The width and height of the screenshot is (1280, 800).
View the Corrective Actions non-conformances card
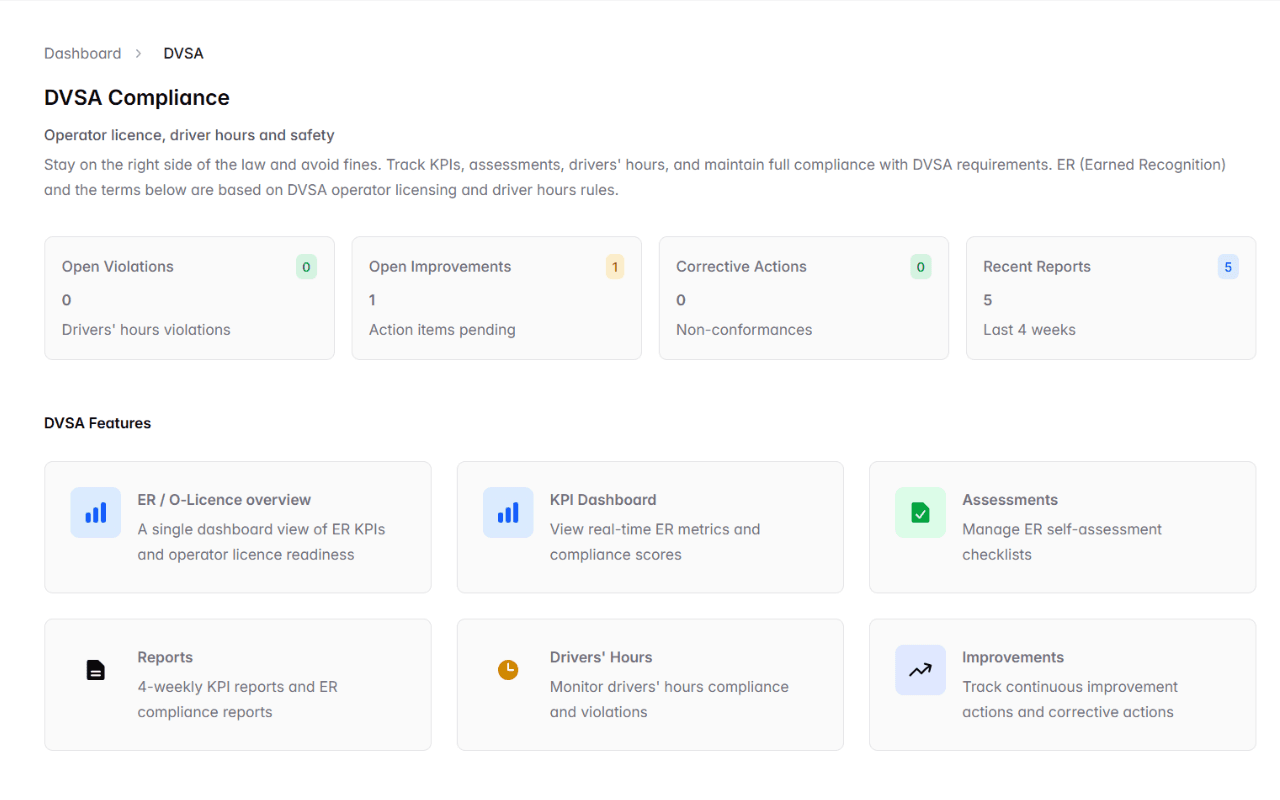click(803, 298)
